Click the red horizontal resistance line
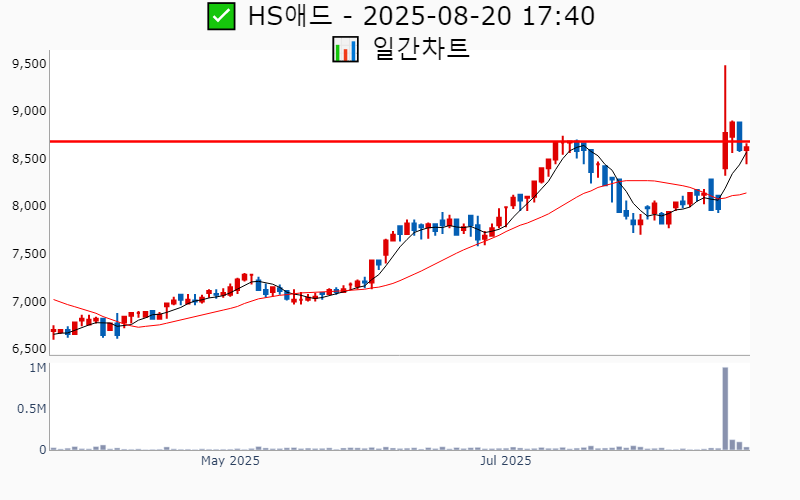Screen dimensions: 800x500 click(x=399, y=141)
